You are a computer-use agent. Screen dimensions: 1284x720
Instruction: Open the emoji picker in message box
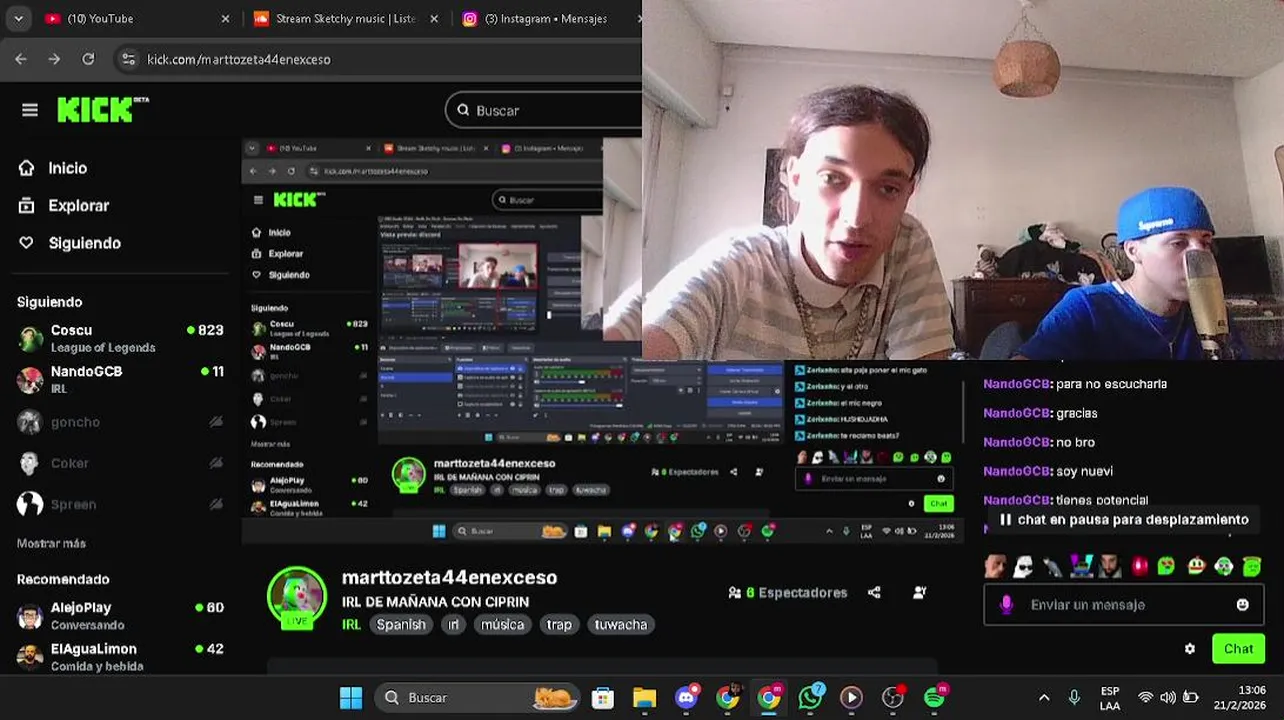click(1242, 604)
